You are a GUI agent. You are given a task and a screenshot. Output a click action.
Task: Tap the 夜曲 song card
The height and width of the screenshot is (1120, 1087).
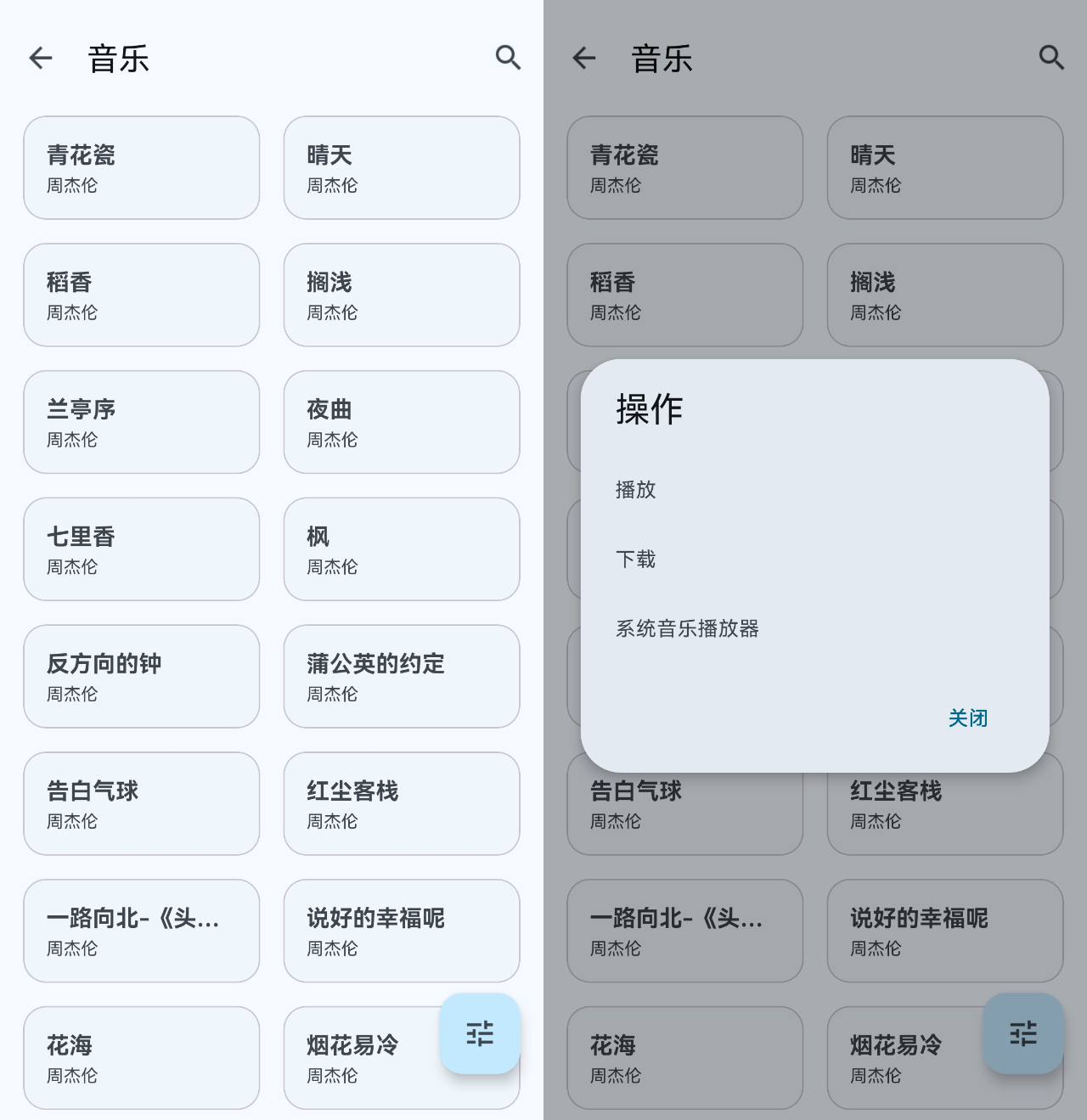pyautogui.click(x=402, y=422)
